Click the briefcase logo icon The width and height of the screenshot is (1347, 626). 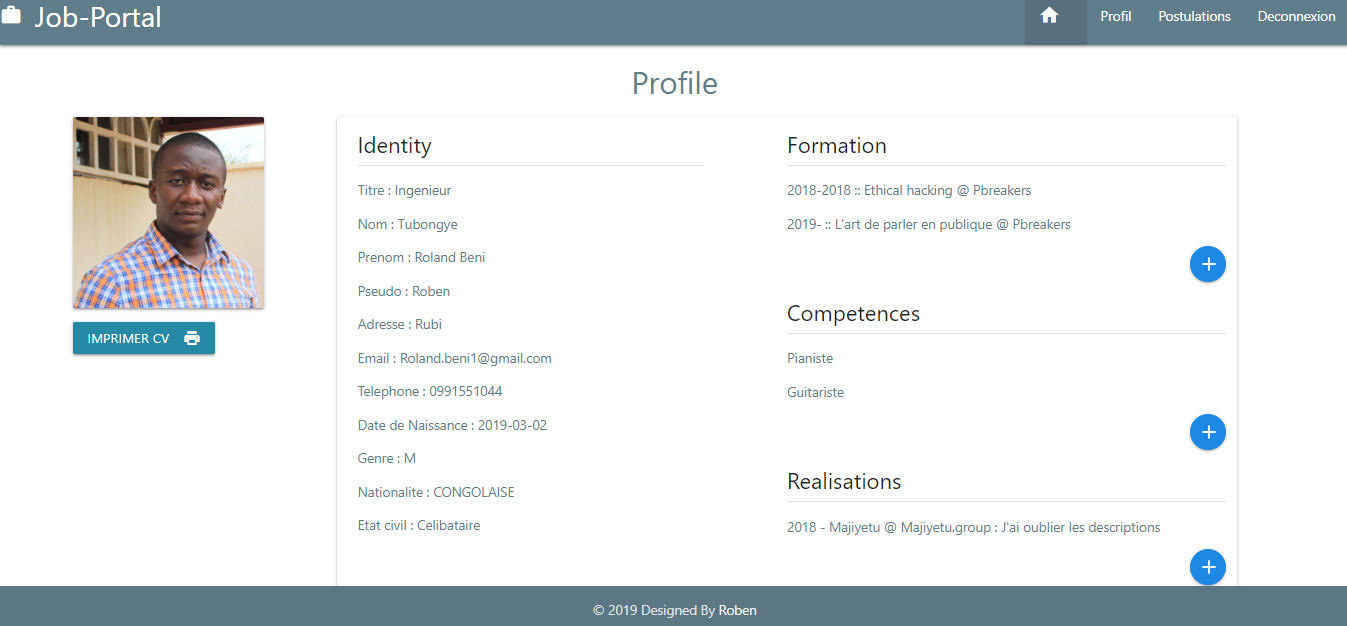point(11,17)
